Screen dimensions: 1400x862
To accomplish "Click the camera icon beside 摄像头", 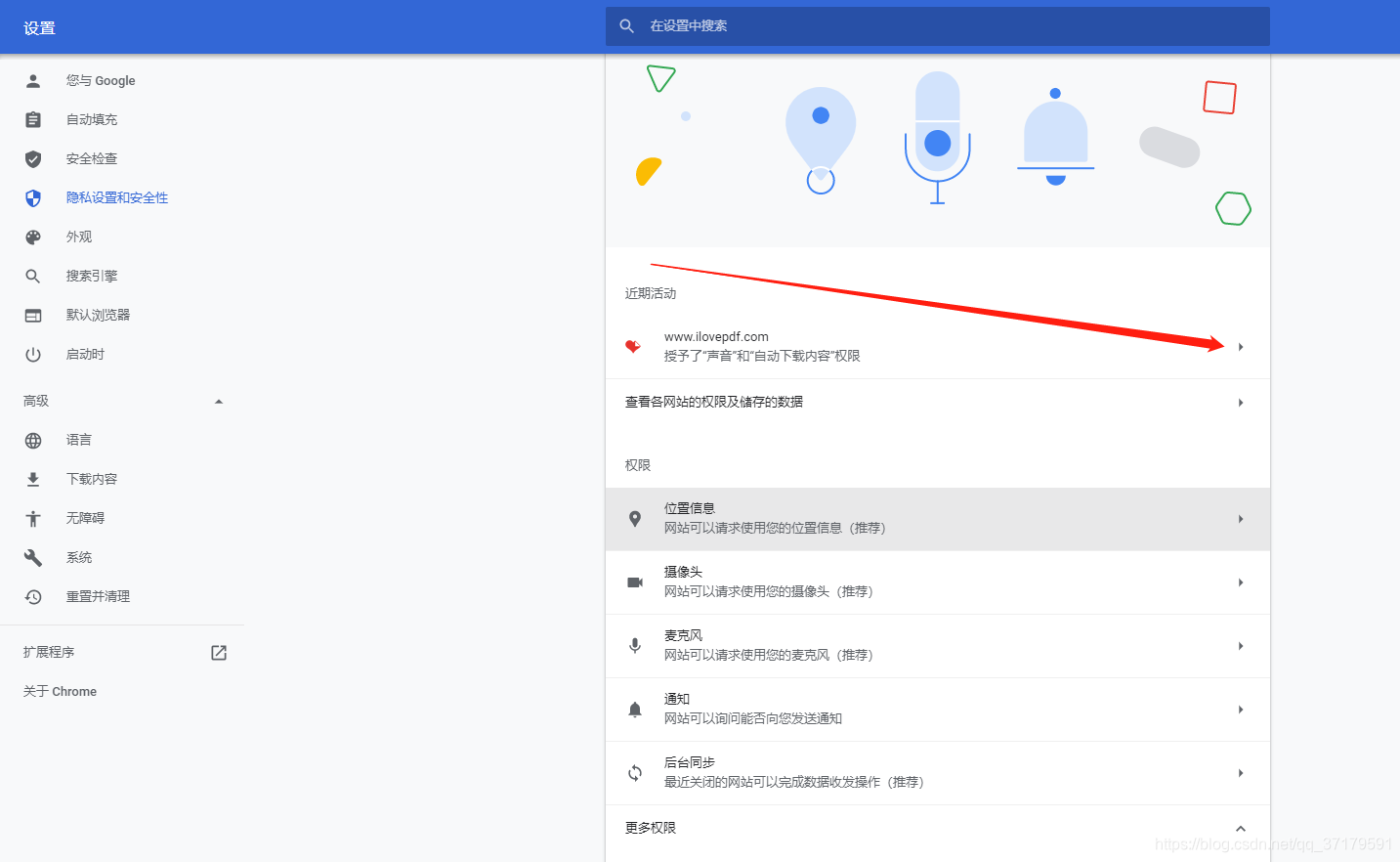I will tap(635, 582).
